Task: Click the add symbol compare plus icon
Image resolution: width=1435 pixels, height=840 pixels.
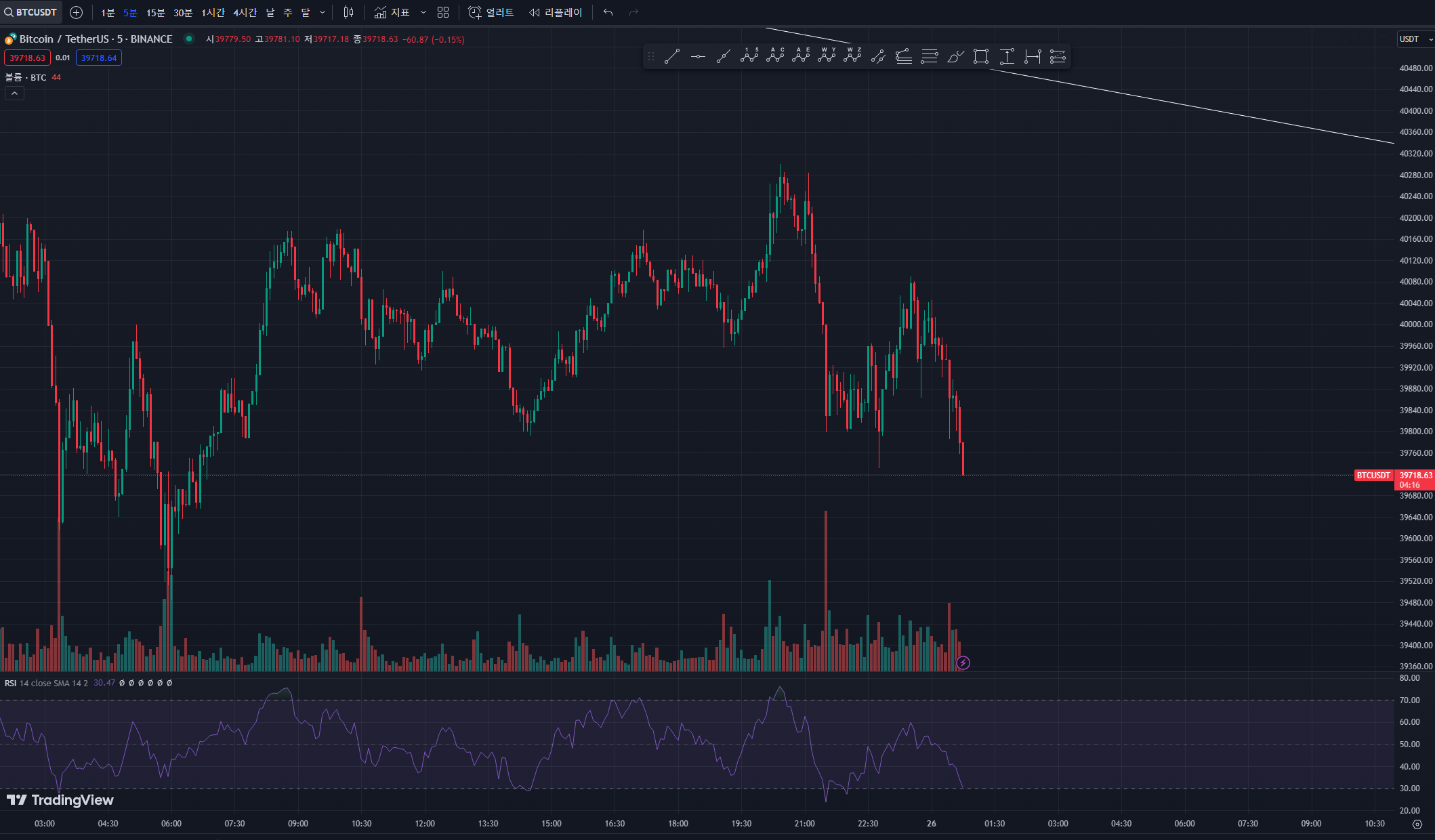Action: (x=77, y=12)
